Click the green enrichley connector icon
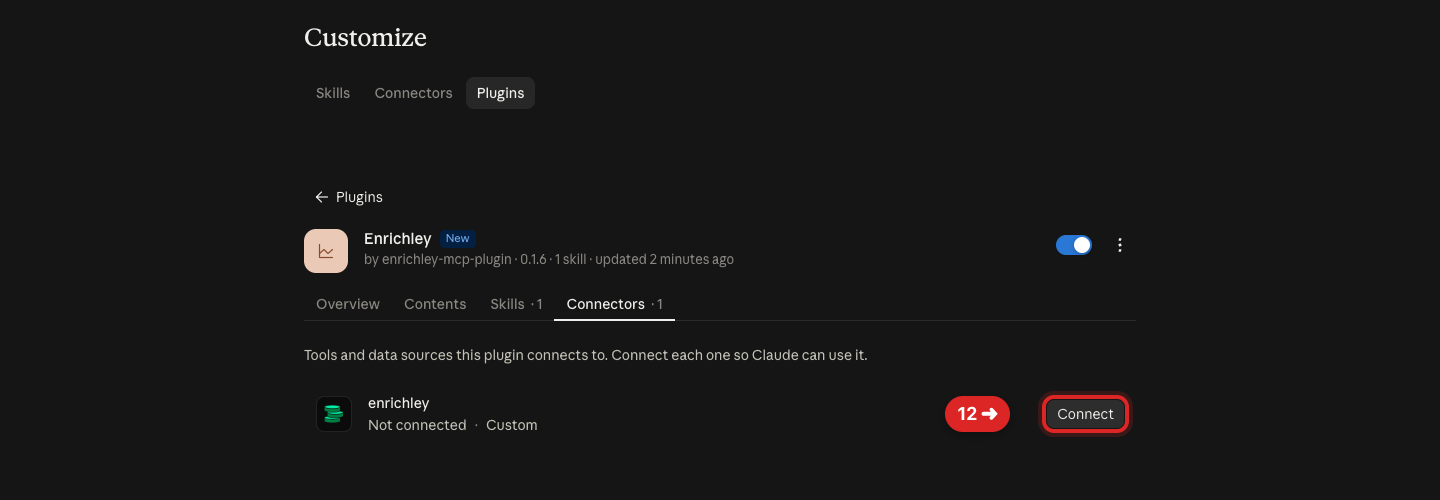 click(x=334, y=414)
